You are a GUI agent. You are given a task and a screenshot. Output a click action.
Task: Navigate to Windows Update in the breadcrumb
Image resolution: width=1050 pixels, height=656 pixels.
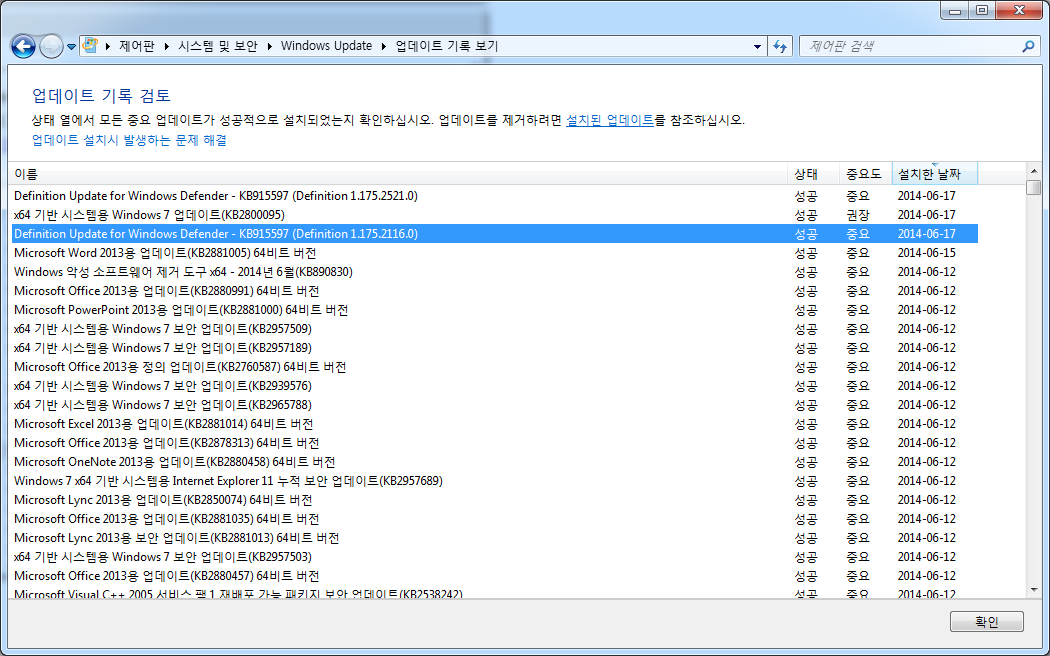point(326,46)
